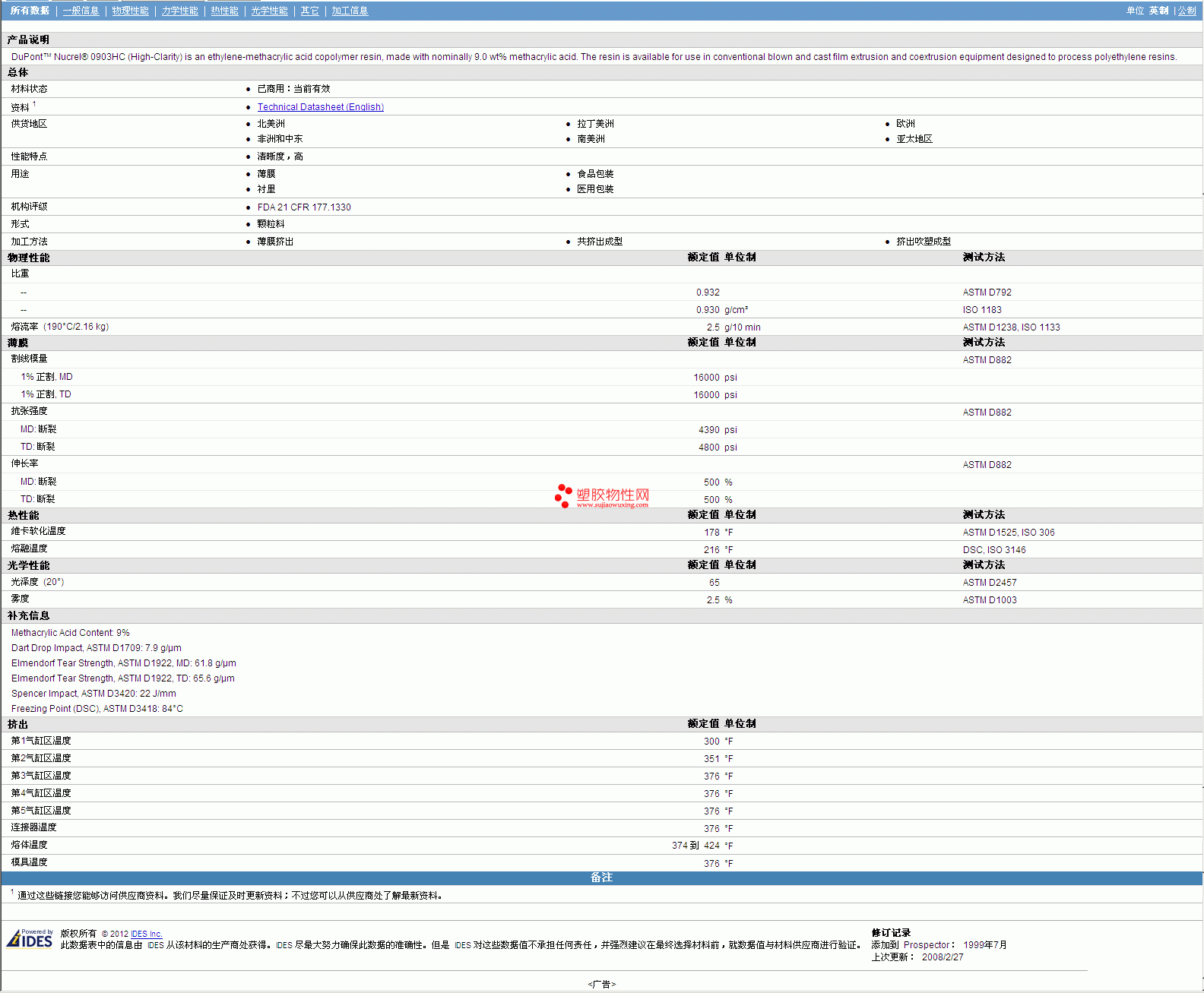Open the 热性能 tab
This screenshot has height=993, width=1204.
pyautogui.click(x=224, y=11)
